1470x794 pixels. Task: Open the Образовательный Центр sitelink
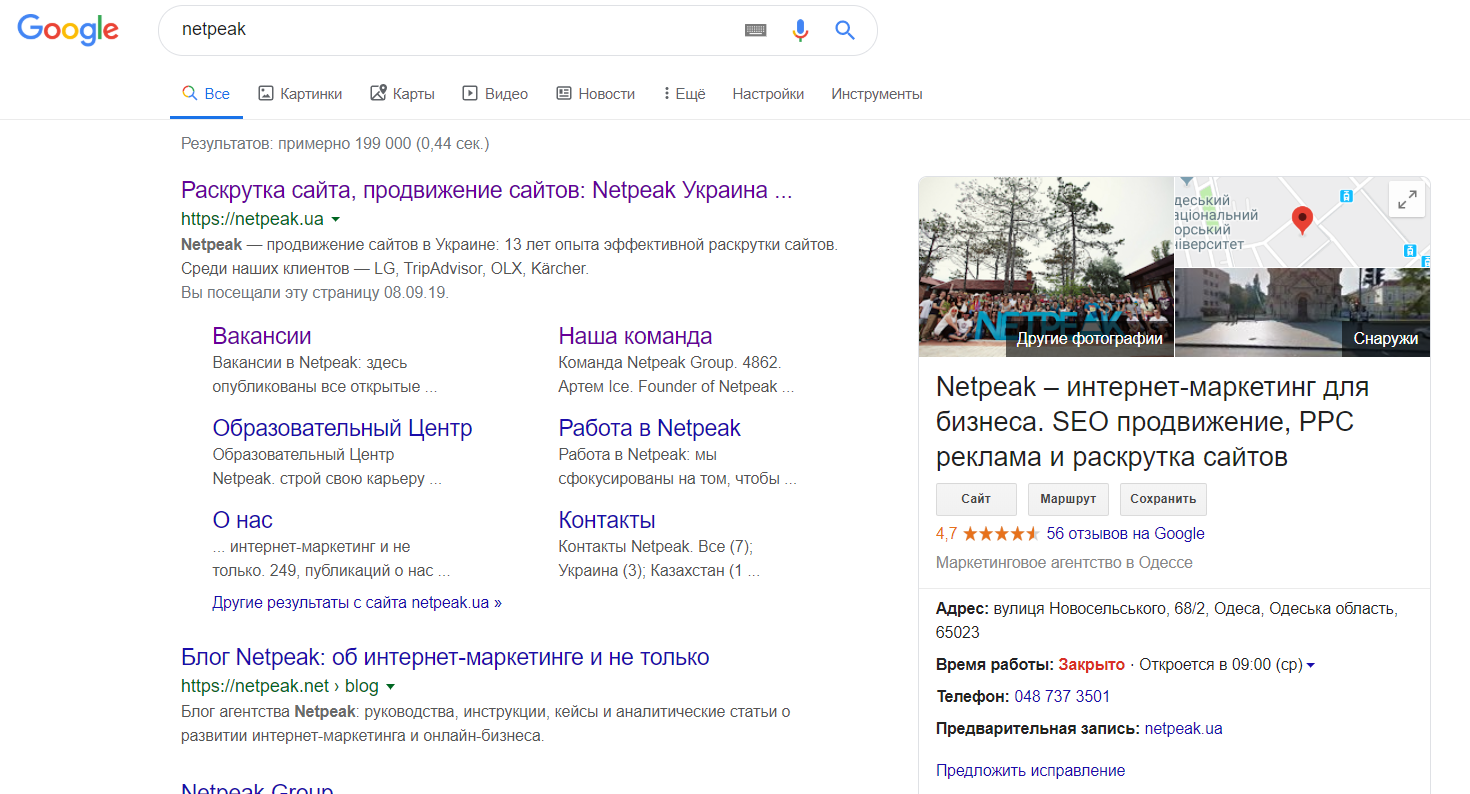coord(342,428)
